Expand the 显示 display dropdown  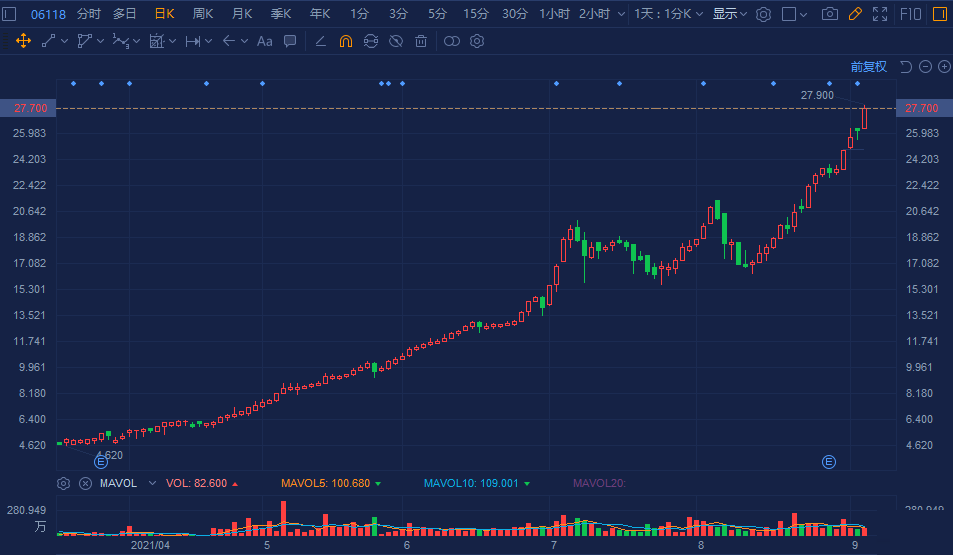click(729, 14)
